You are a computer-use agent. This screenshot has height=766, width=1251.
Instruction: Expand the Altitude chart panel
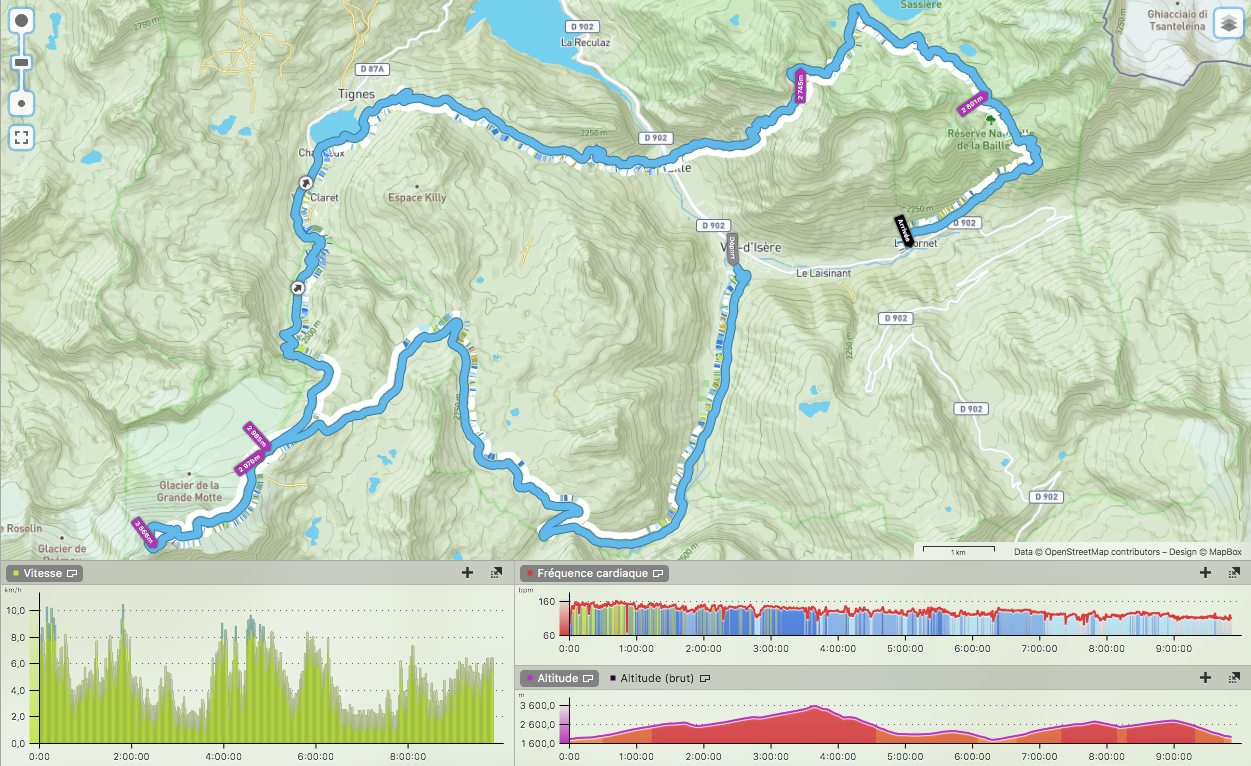[x=1235, y=678]
